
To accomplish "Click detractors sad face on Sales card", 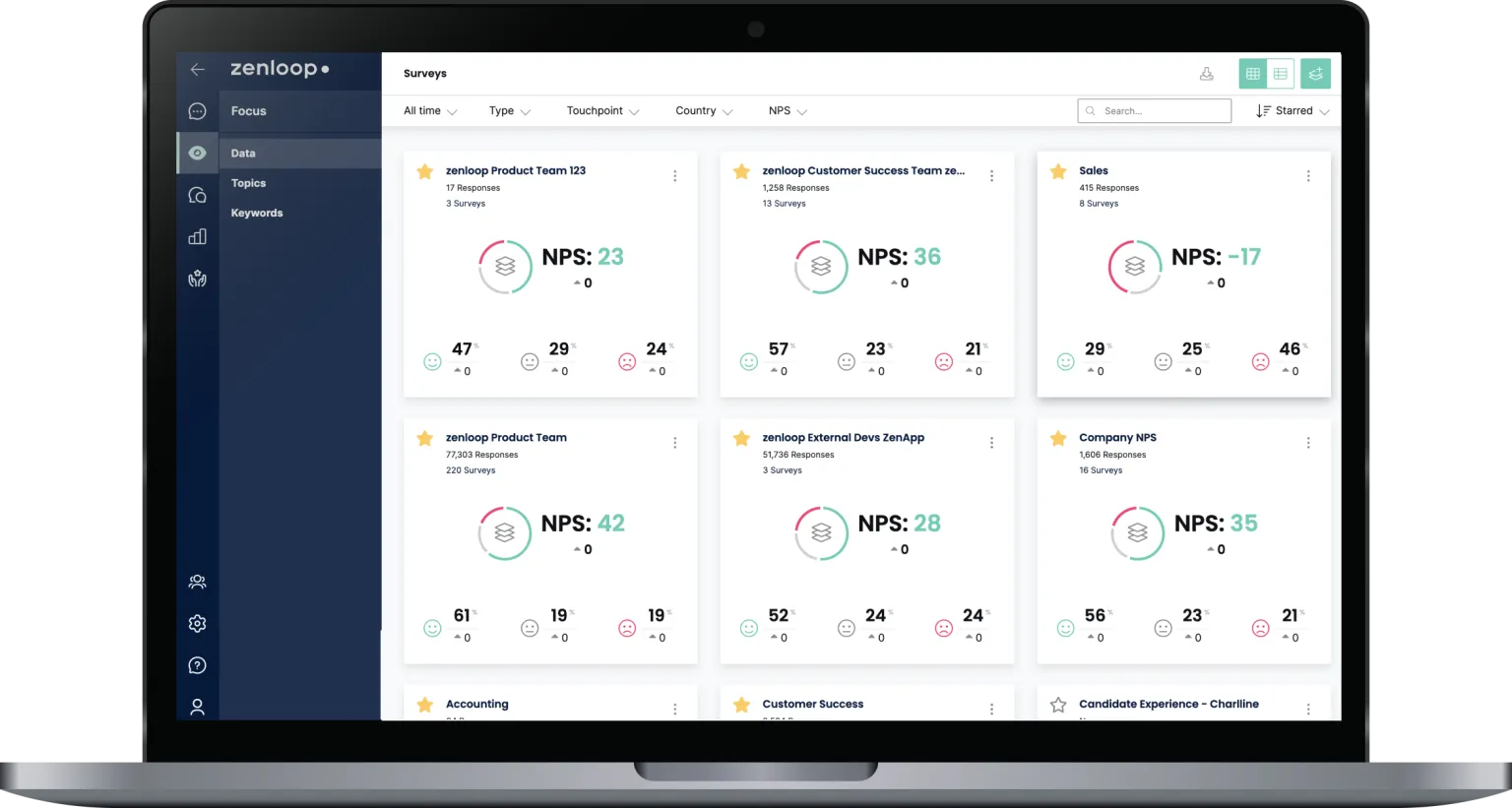I will pyautogui.click(x=1260, y=361).
